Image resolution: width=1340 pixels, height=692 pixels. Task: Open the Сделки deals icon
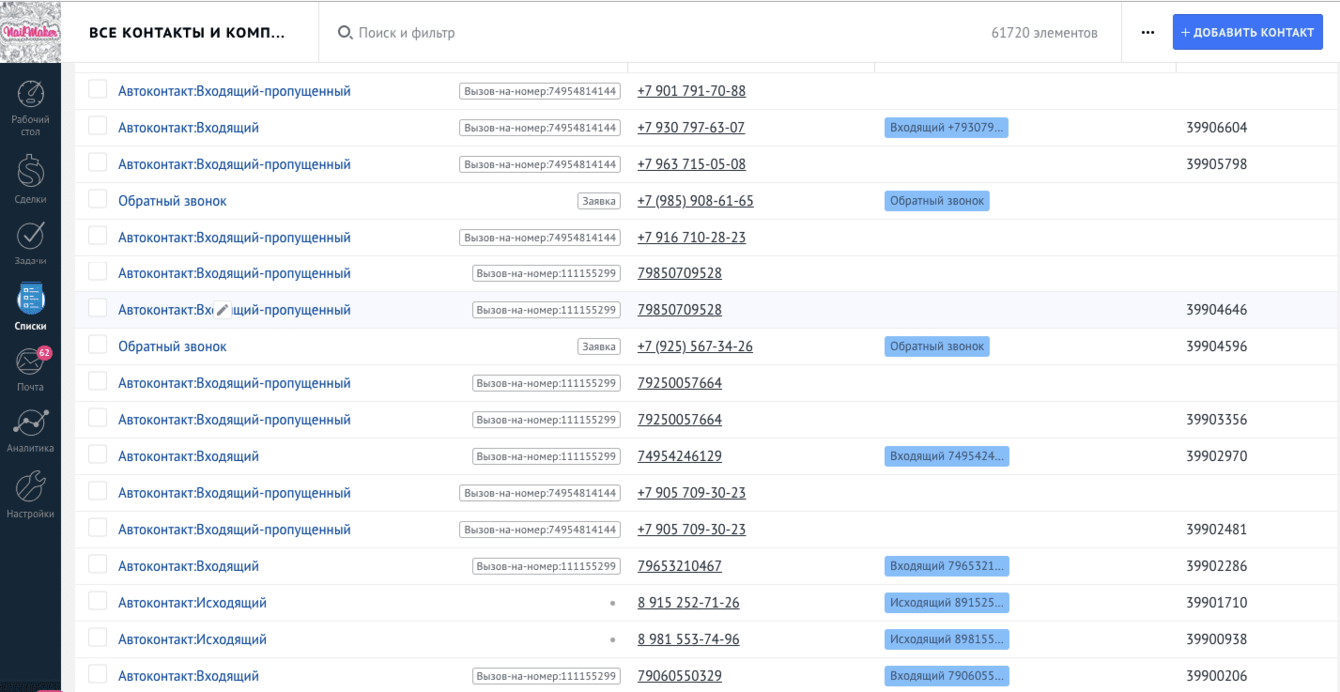coord(30,173)
